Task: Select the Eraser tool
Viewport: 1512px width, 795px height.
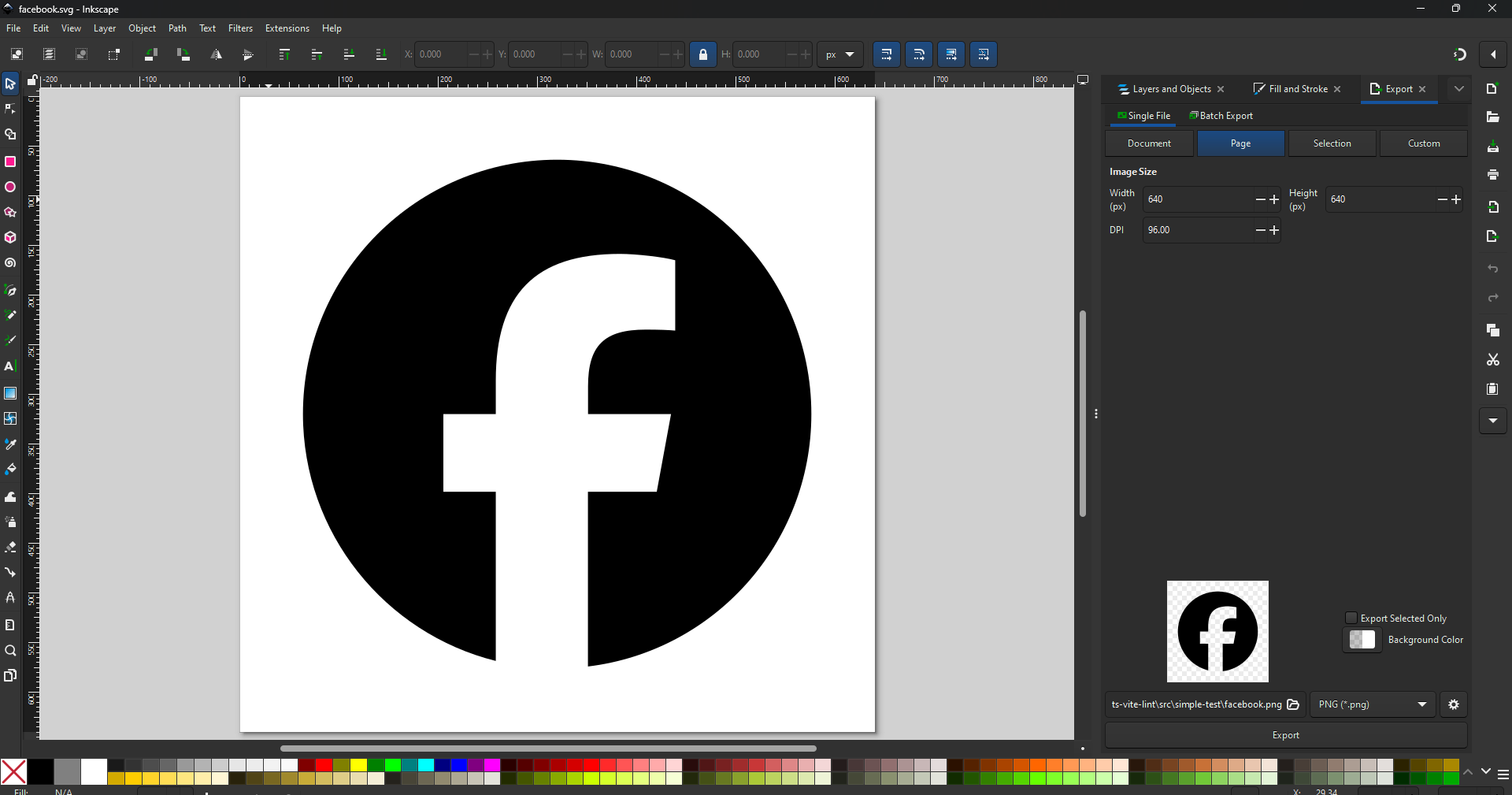Action: point(10,547)
